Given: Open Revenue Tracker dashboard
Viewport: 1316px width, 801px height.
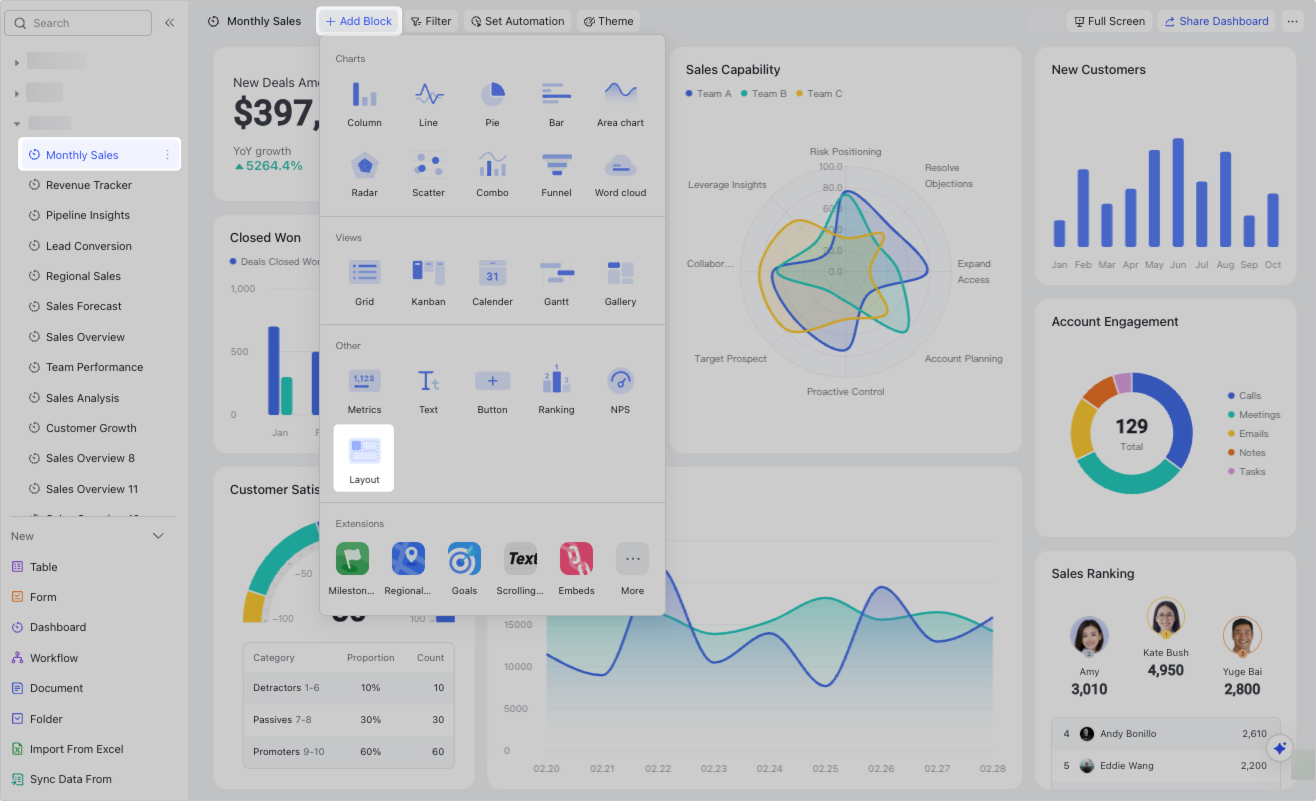Looking at the screenshot, I should pyautogui.click(x=89, y=185).
